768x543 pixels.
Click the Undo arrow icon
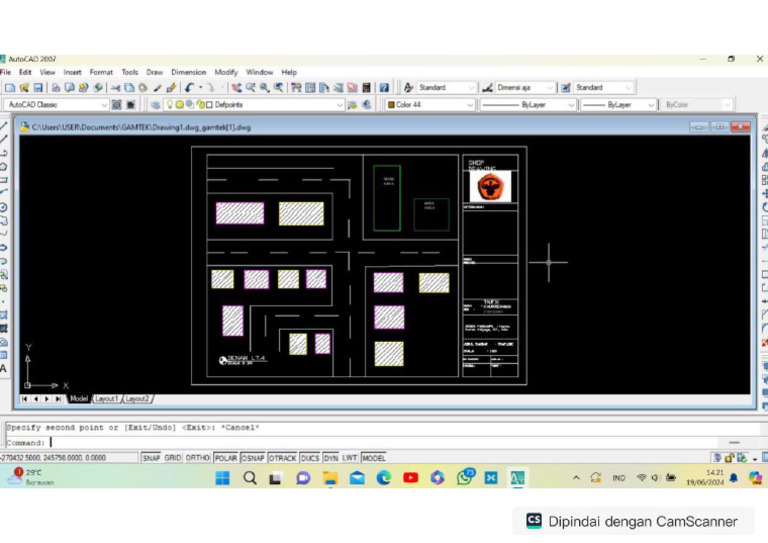click(x=189, y=88)
